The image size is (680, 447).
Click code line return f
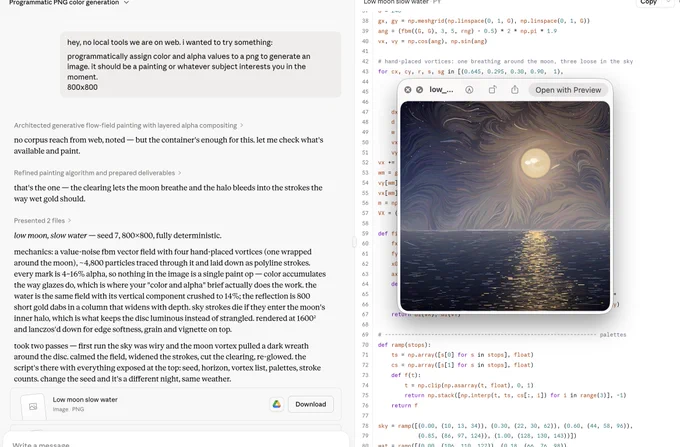click(404, 405)
